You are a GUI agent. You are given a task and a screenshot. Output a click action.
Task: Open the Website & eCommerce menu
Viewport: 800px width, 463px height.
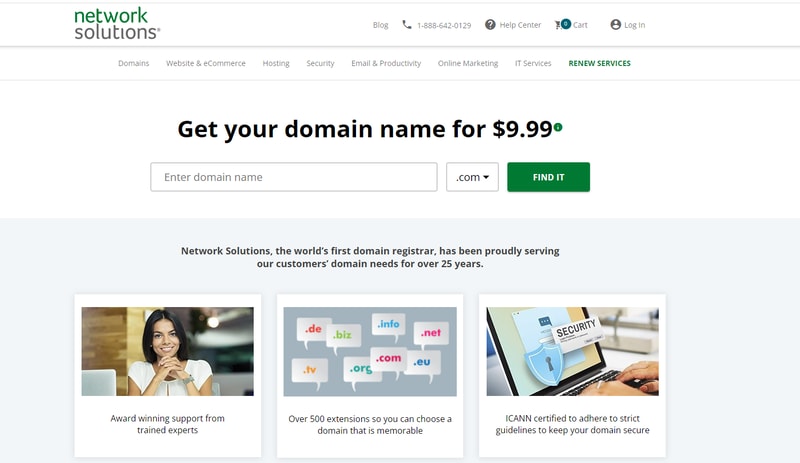click(x=206, y=63)
